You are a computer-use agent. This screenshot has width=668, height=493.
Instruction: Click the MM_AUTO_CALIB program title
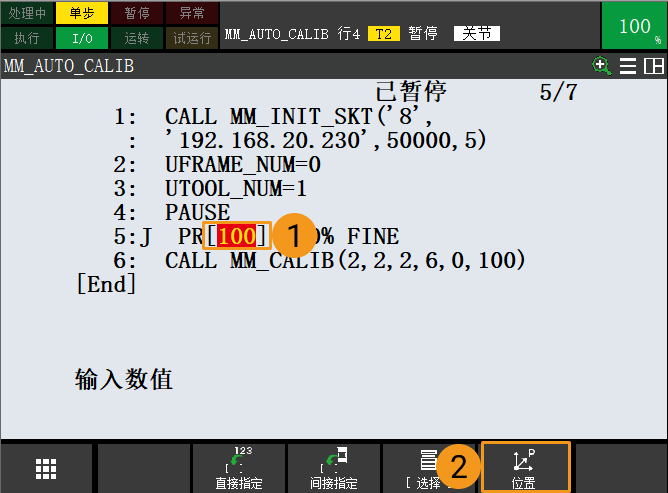tap(69, 66)
